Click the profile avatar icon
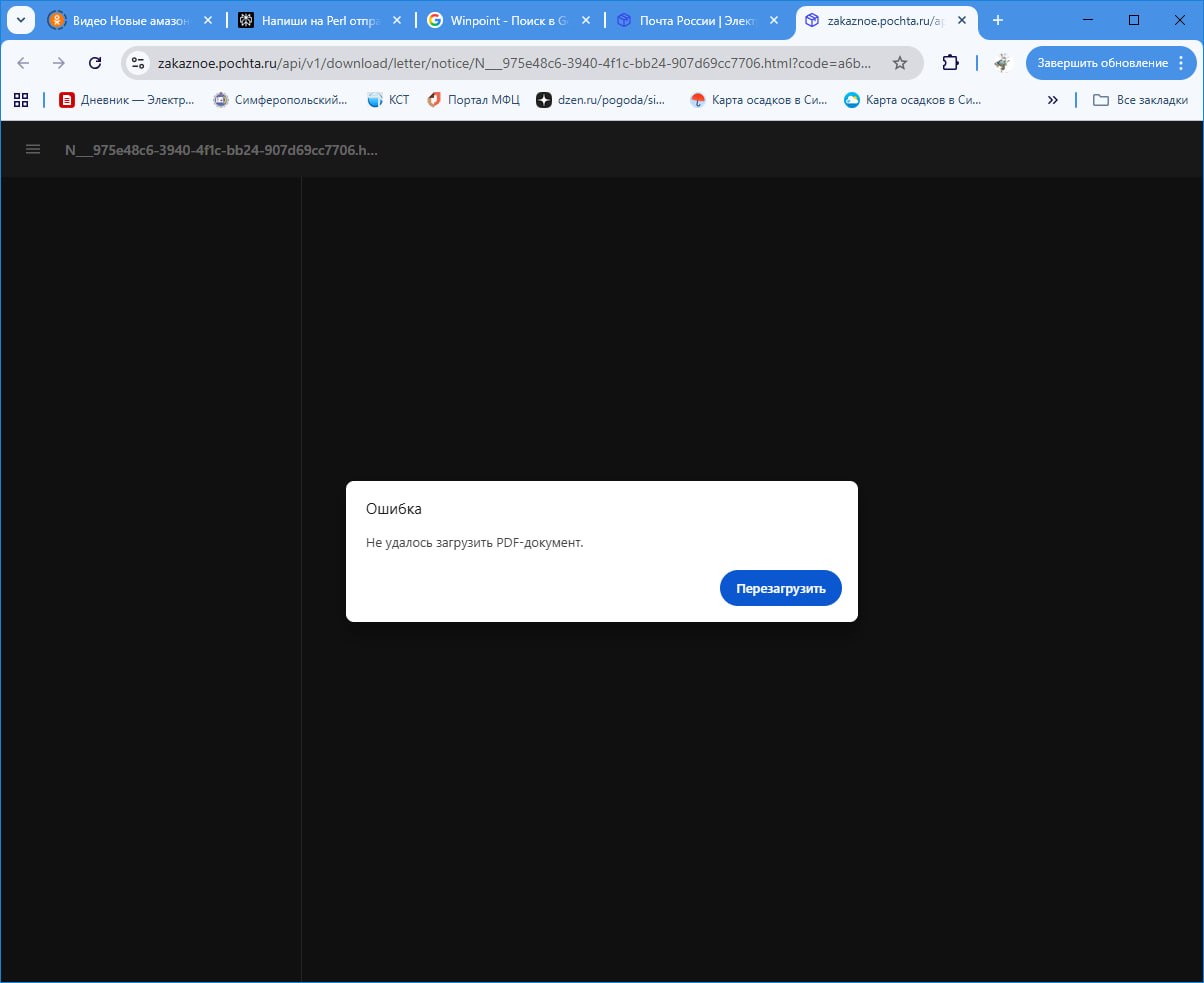The image size is (1204, 983). 1002,63
